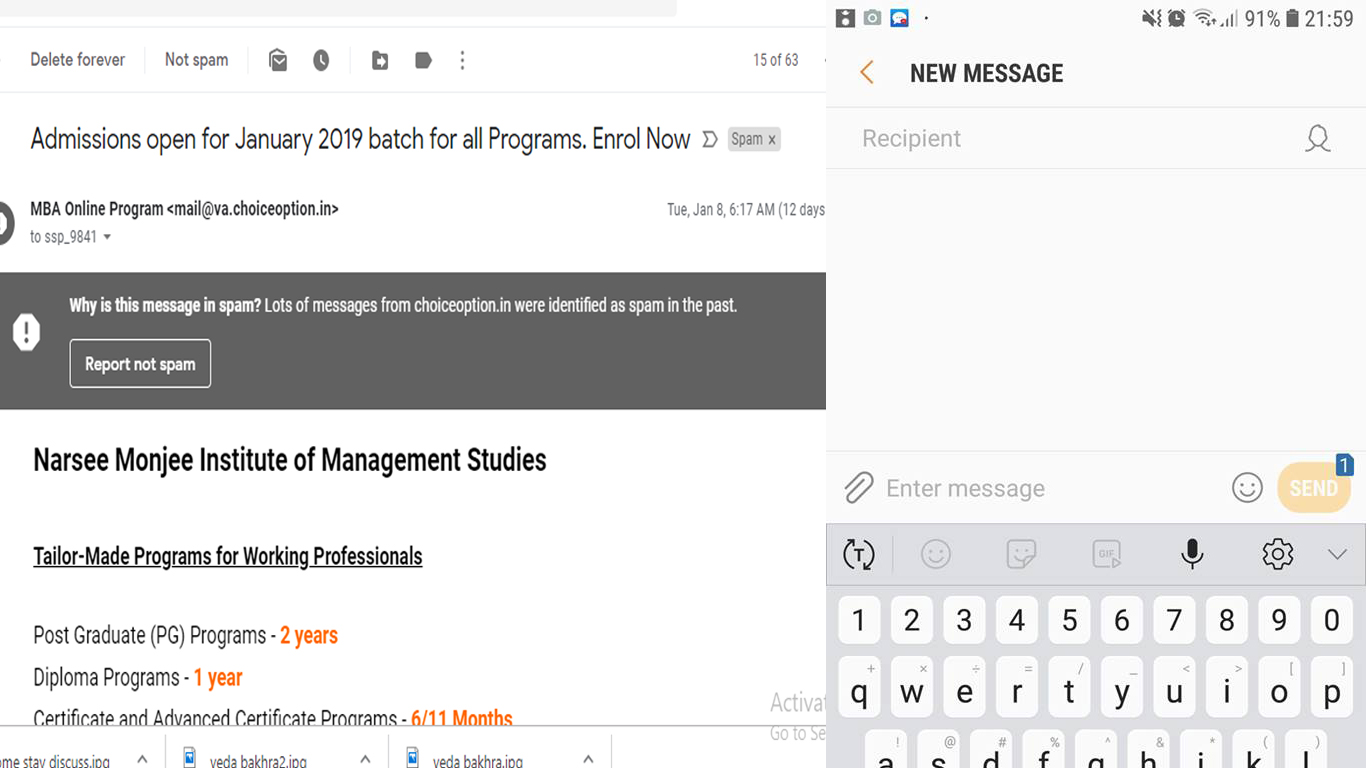Tap the number 8 key
The width and height of the screenshot is (1366, 768).
pyautogui.click(x=1227, y=620)
